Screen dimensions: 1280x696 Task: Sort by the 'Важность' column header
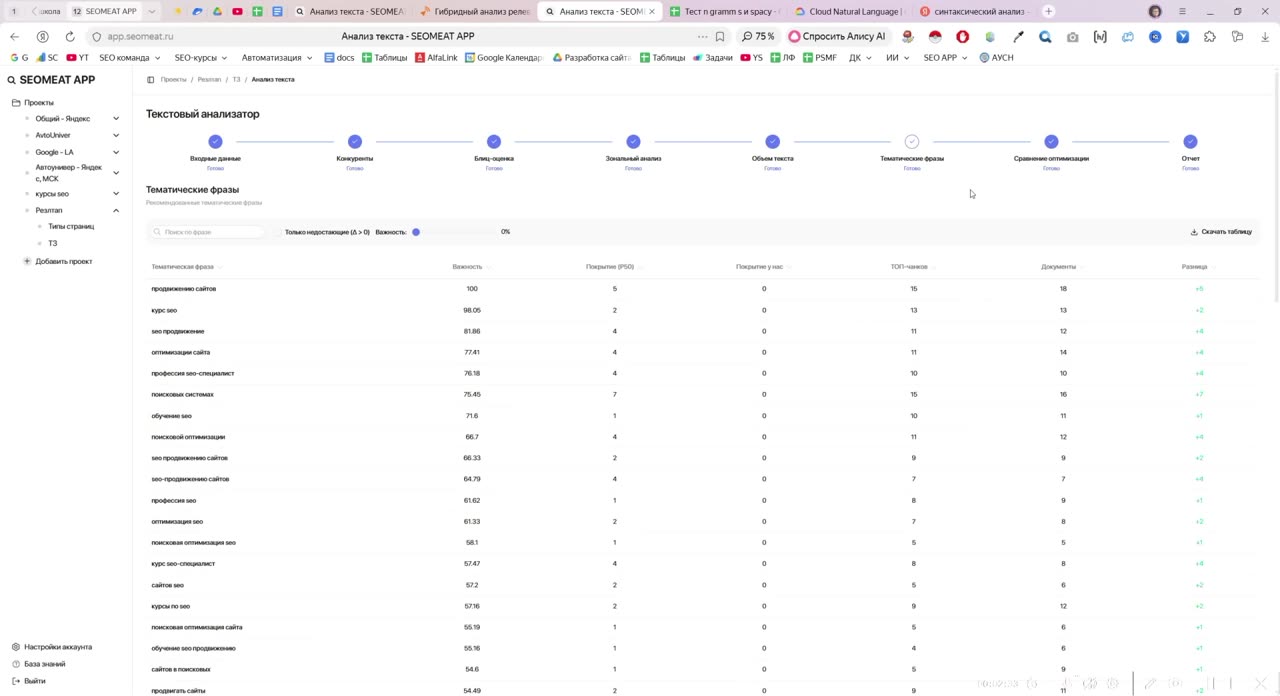coord(467,267)
